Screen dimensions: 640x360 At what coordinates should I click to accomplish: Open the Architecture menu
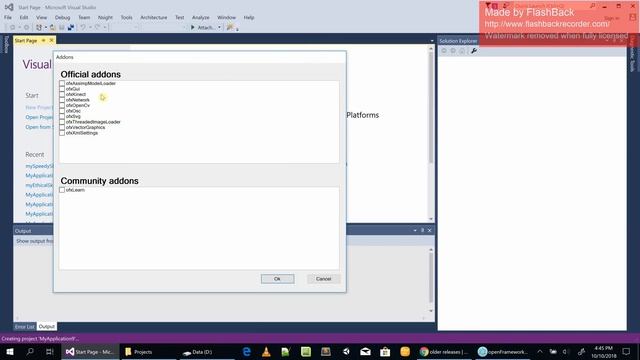(x=154, y=18)
